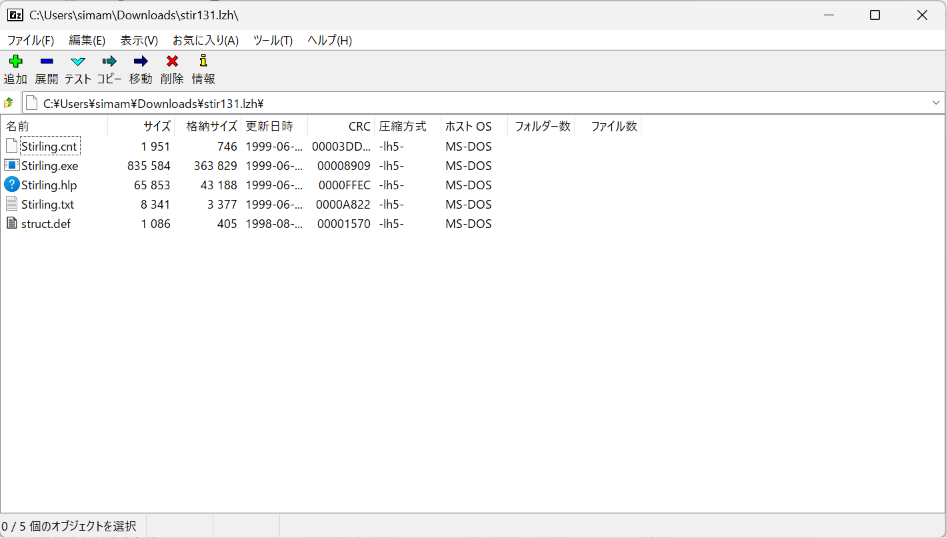Viewport: 947px width, 538px height.
Task: Click the コピー (Copy) arrow icon
Action: point(109,61)
